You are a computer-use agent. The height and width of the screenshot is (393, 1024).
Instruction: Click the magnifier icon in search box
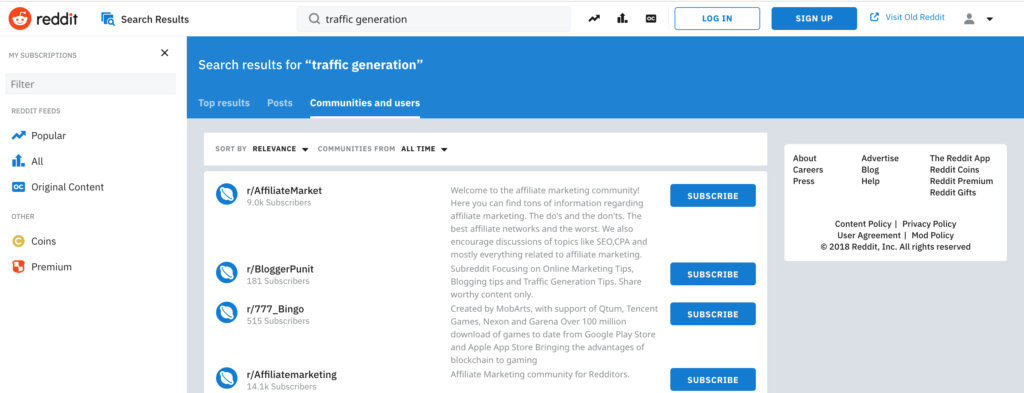[314, 19]
